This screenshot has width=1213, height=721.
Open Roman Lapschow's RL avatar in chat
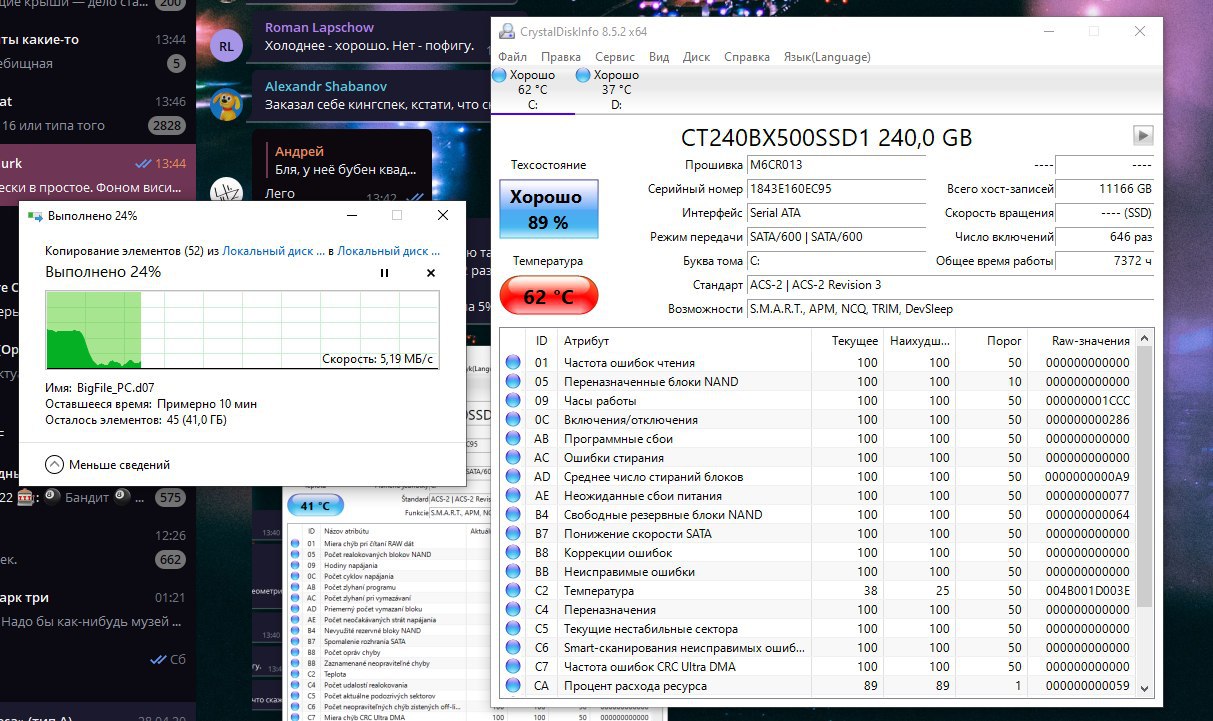[227, 45]
